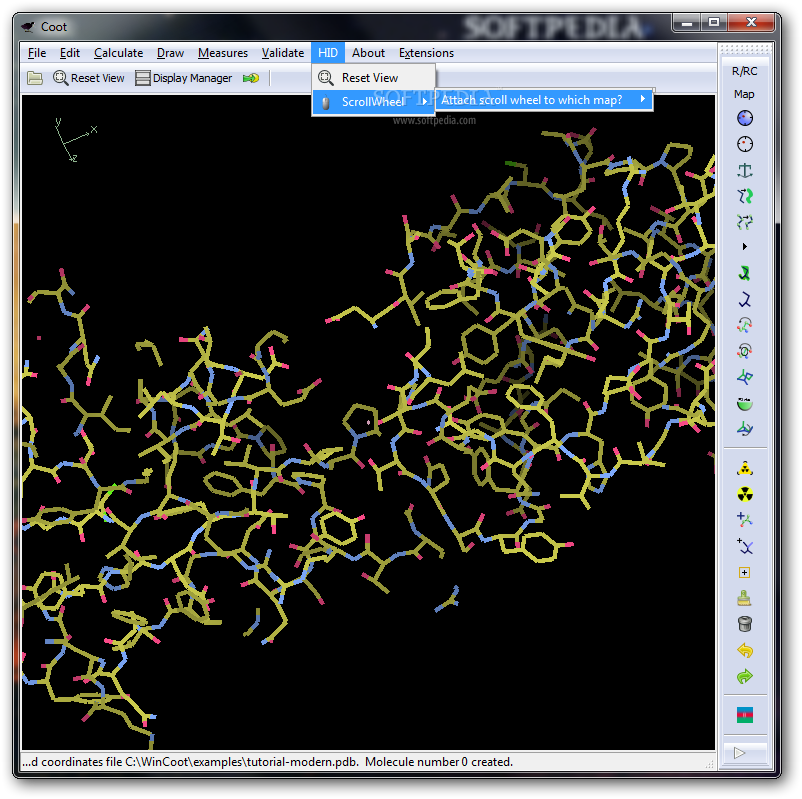
Task: Maximize the Coot window
Action: click(714, 23)
